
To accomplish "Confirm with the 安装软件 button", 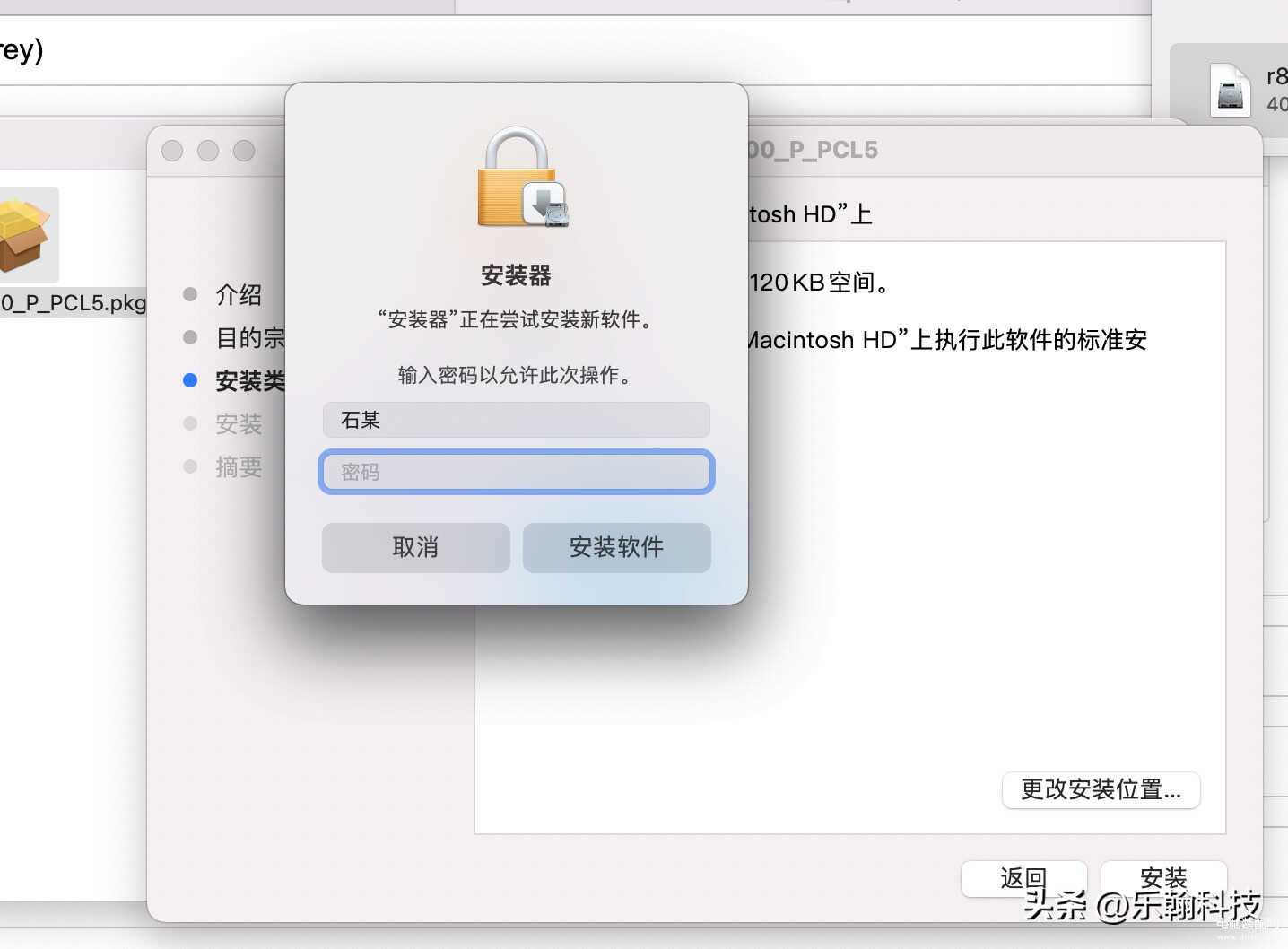I will pos(617,547).
